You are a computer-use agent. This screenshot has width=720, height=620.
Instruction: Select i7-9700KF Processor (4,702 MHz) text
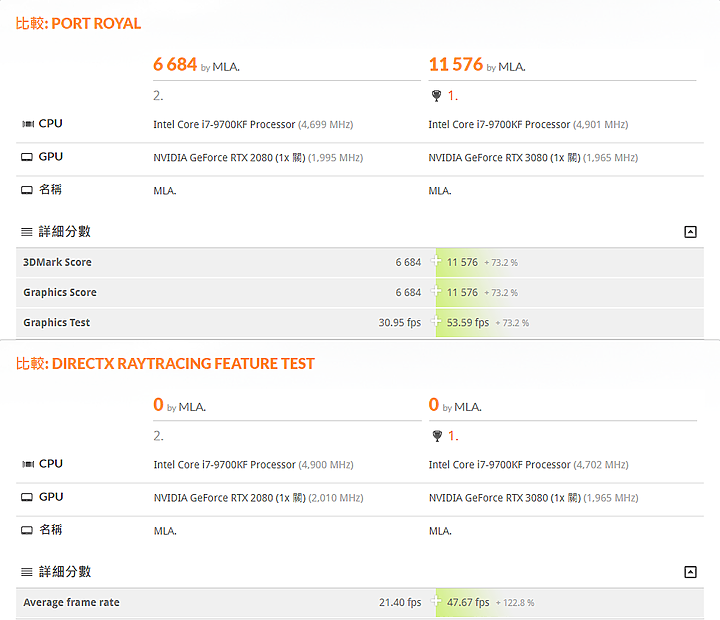point(529,465)
